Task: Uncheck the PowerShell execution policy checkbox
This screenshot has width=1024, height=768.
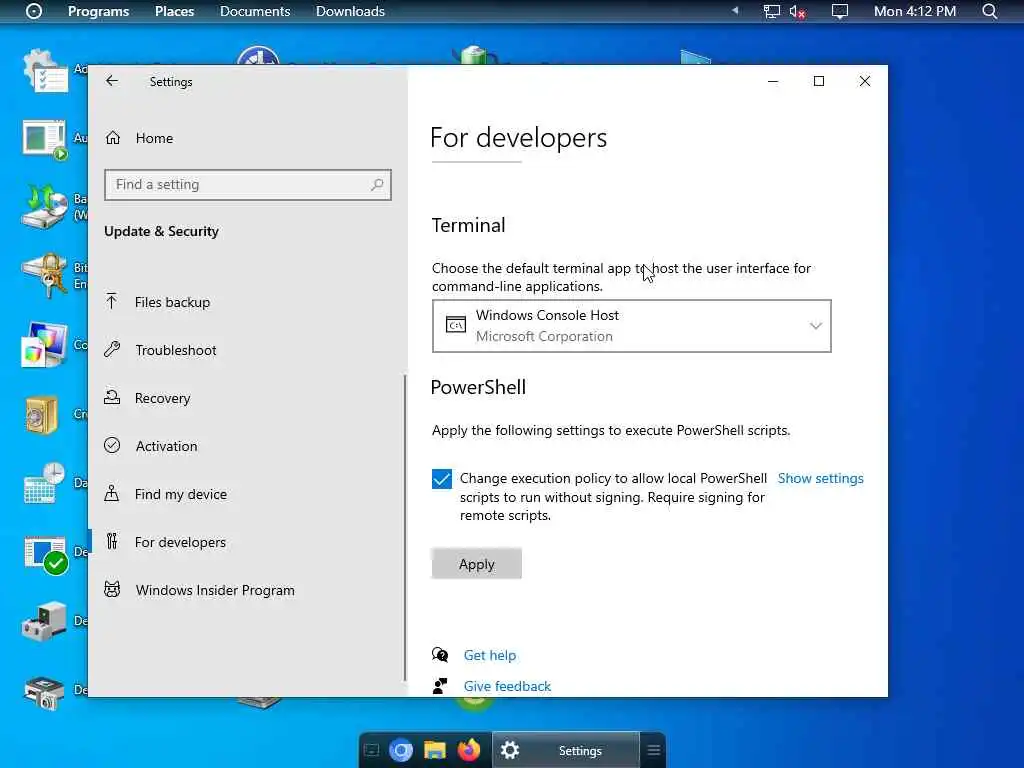Action: pos(441,479)
